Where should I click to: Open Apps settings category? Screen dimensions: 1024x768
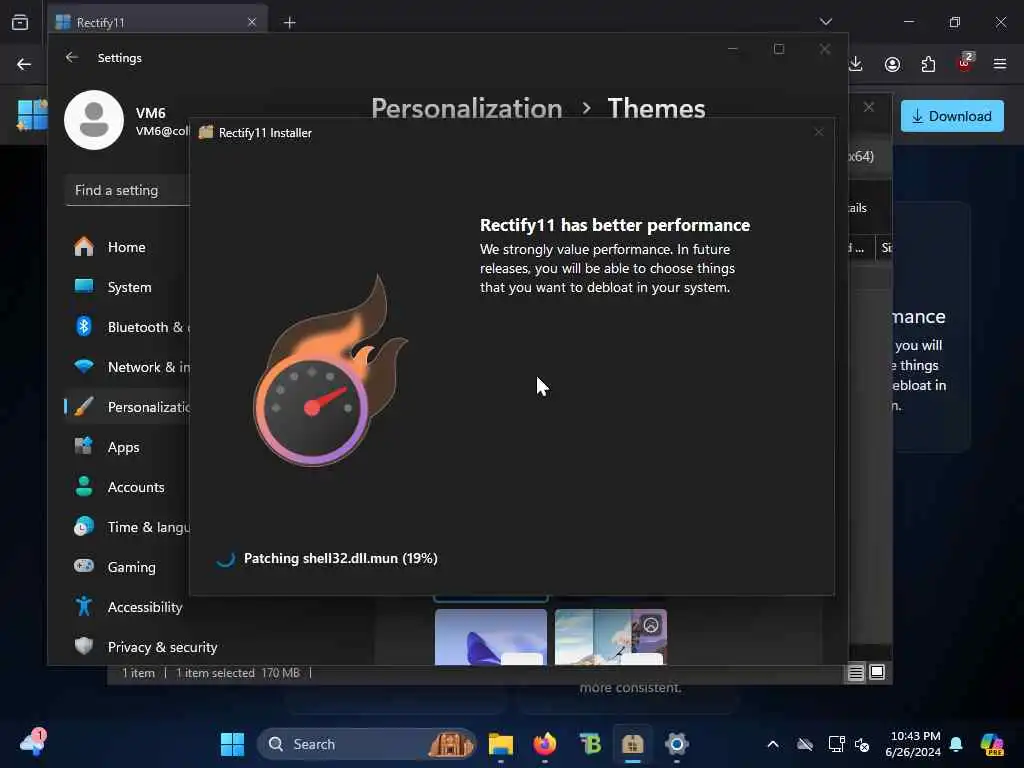coord(127,447)
